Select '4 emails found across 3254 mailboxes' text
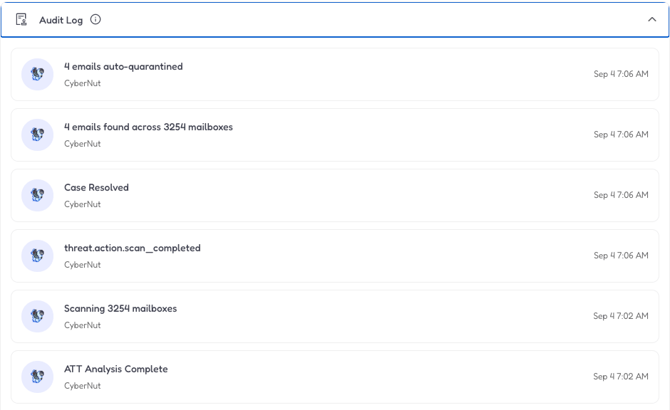The height and width of the screenshot is (410, 670). pyautogui.click(x=148, y=127)
